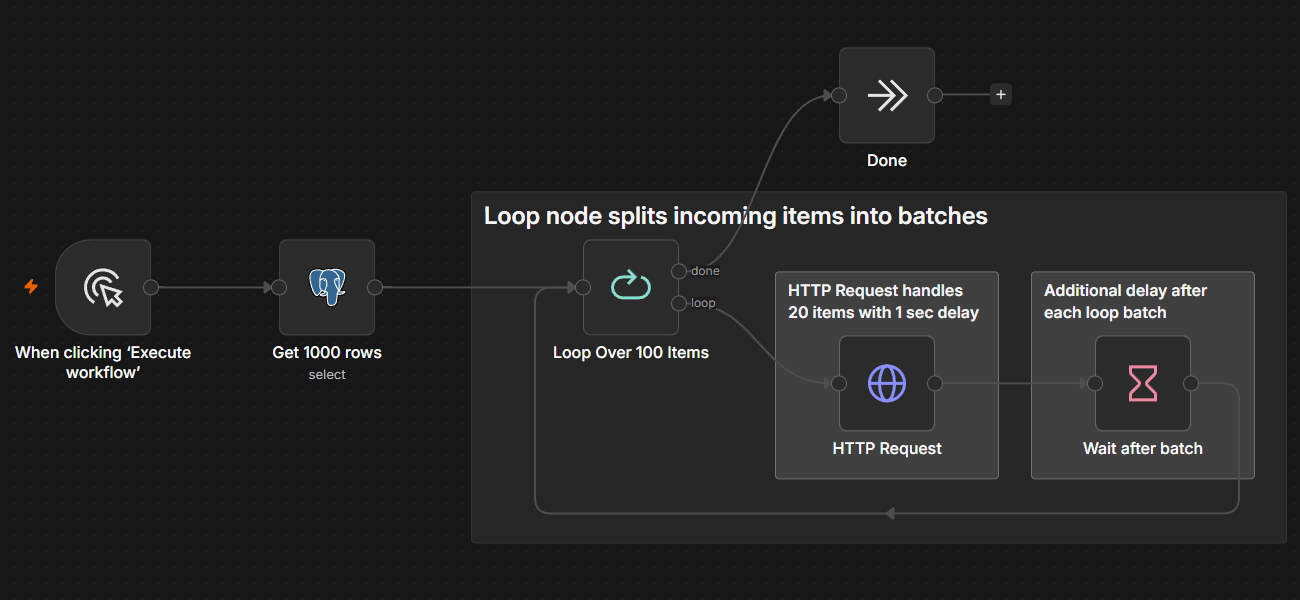Select the Loop Over Items node icon

point(631,287)
